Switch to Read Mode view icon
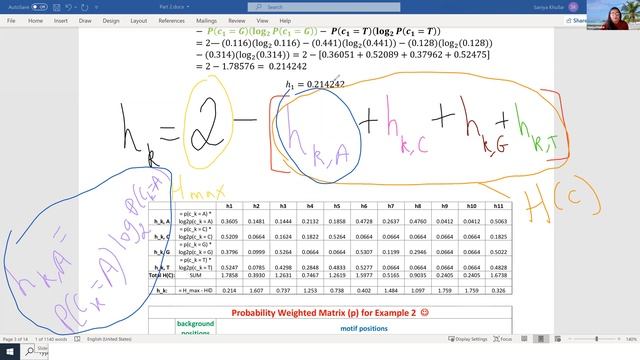Image resolution: width=640 pixels, height=360 pixels. [x=524, y=339]
